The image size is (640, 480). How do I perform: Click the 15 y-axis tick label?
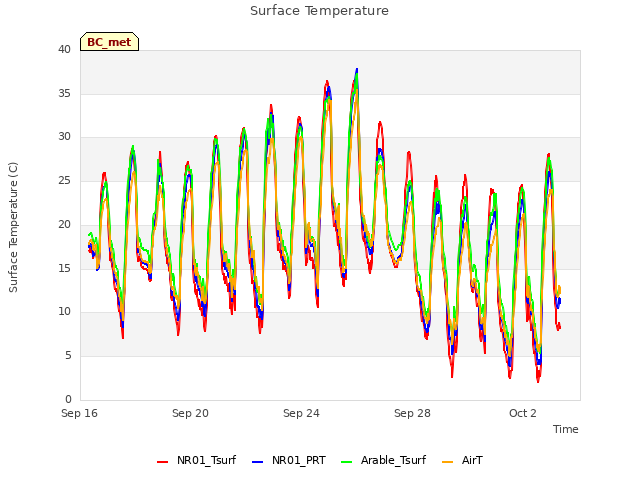[64, 268]
